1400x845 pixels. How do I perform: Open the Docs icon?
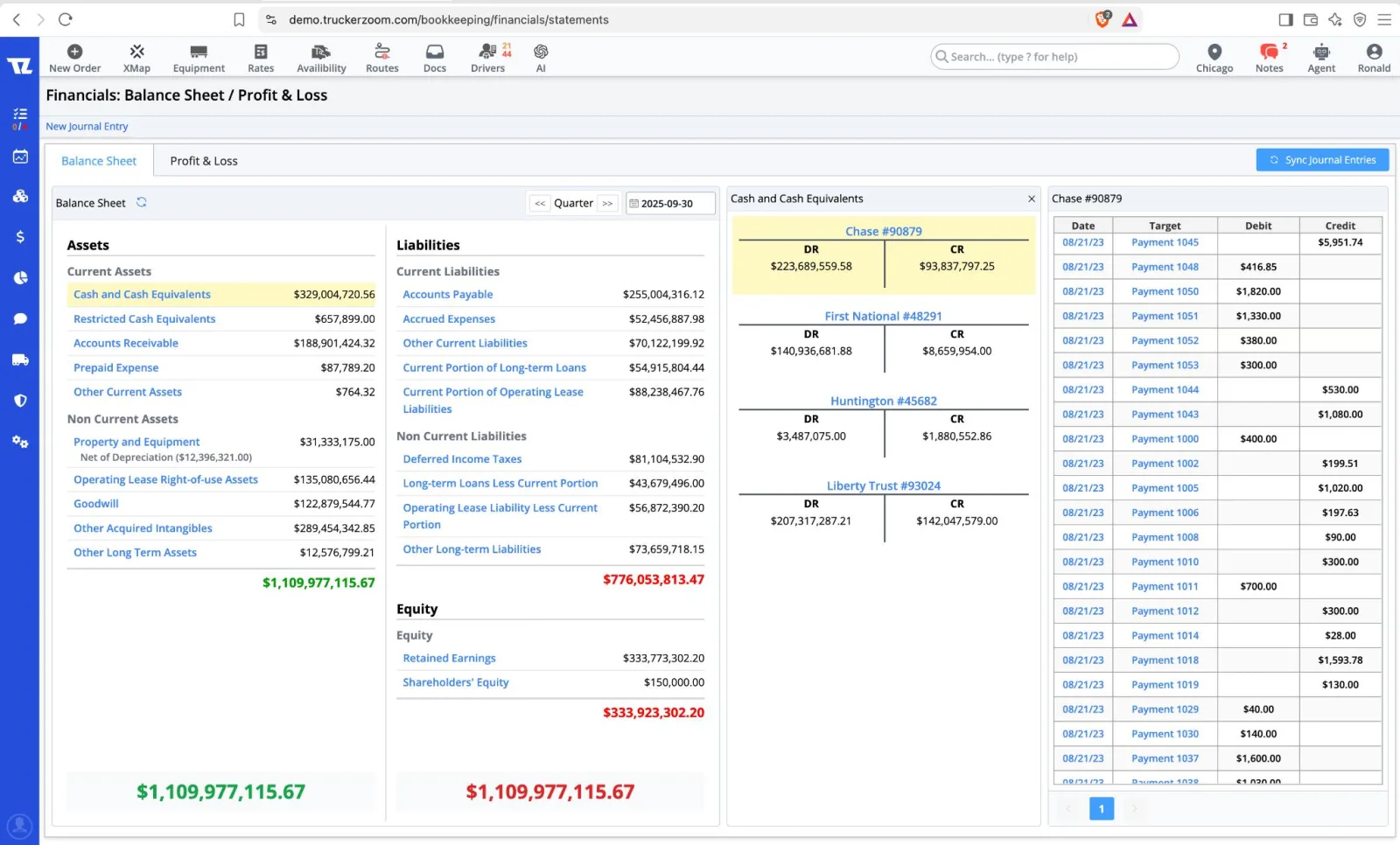[x=435, y=58]
